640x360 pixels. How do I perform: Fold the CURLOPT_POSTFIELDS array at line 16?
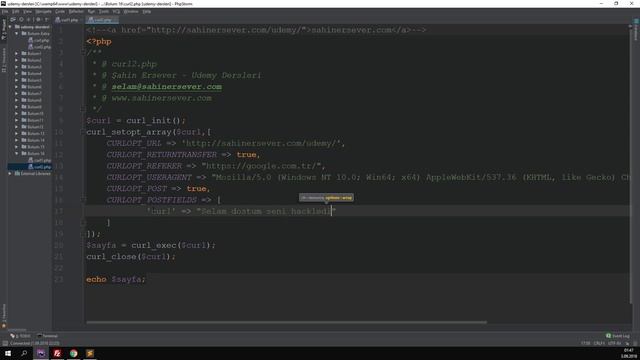(x=83, y=200)
